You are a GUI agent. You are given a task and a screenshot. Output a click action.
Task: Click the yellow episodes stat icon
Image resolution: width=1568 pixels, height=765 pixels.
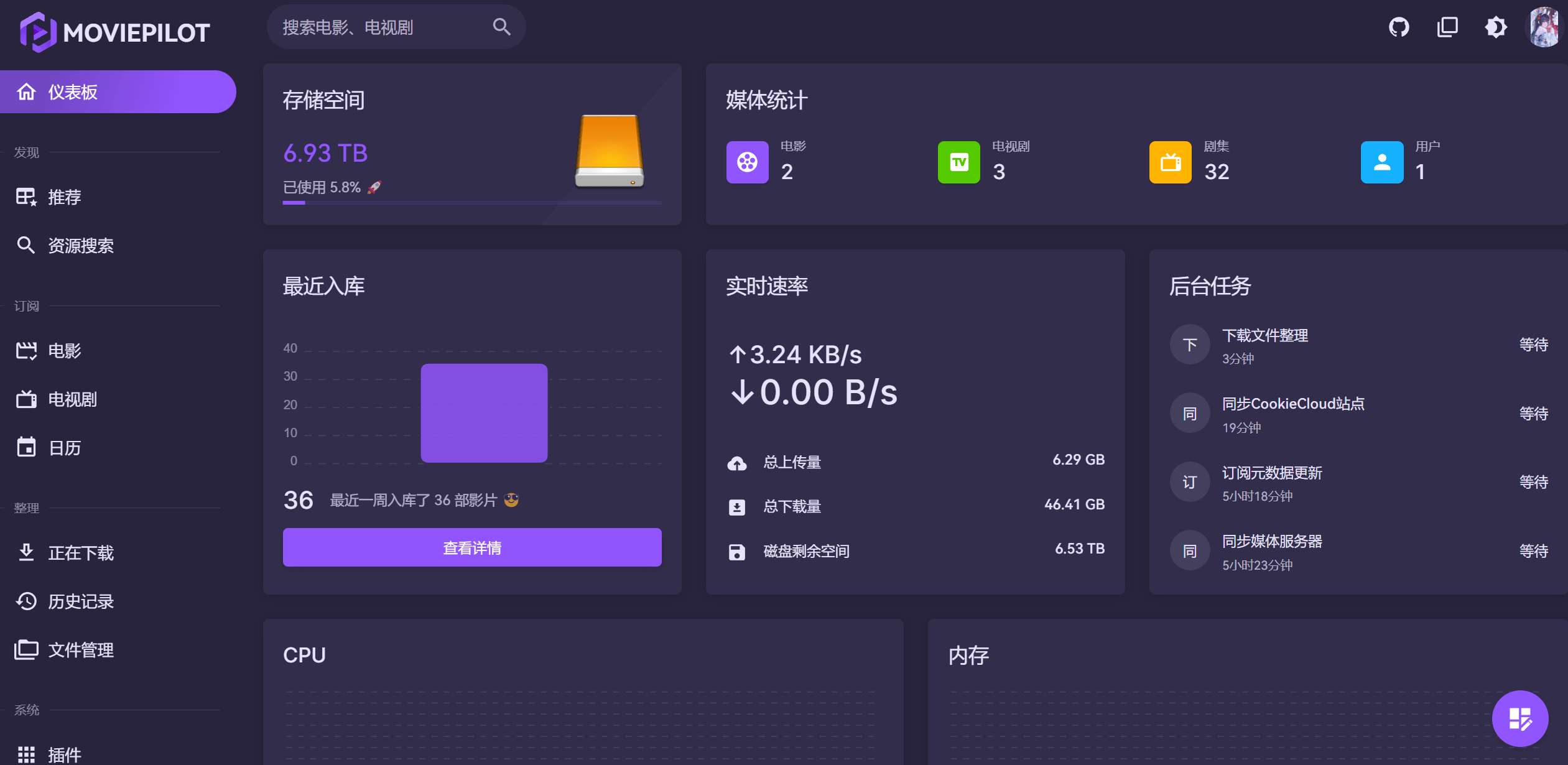pyautogui.click(x=1170, y=162)
